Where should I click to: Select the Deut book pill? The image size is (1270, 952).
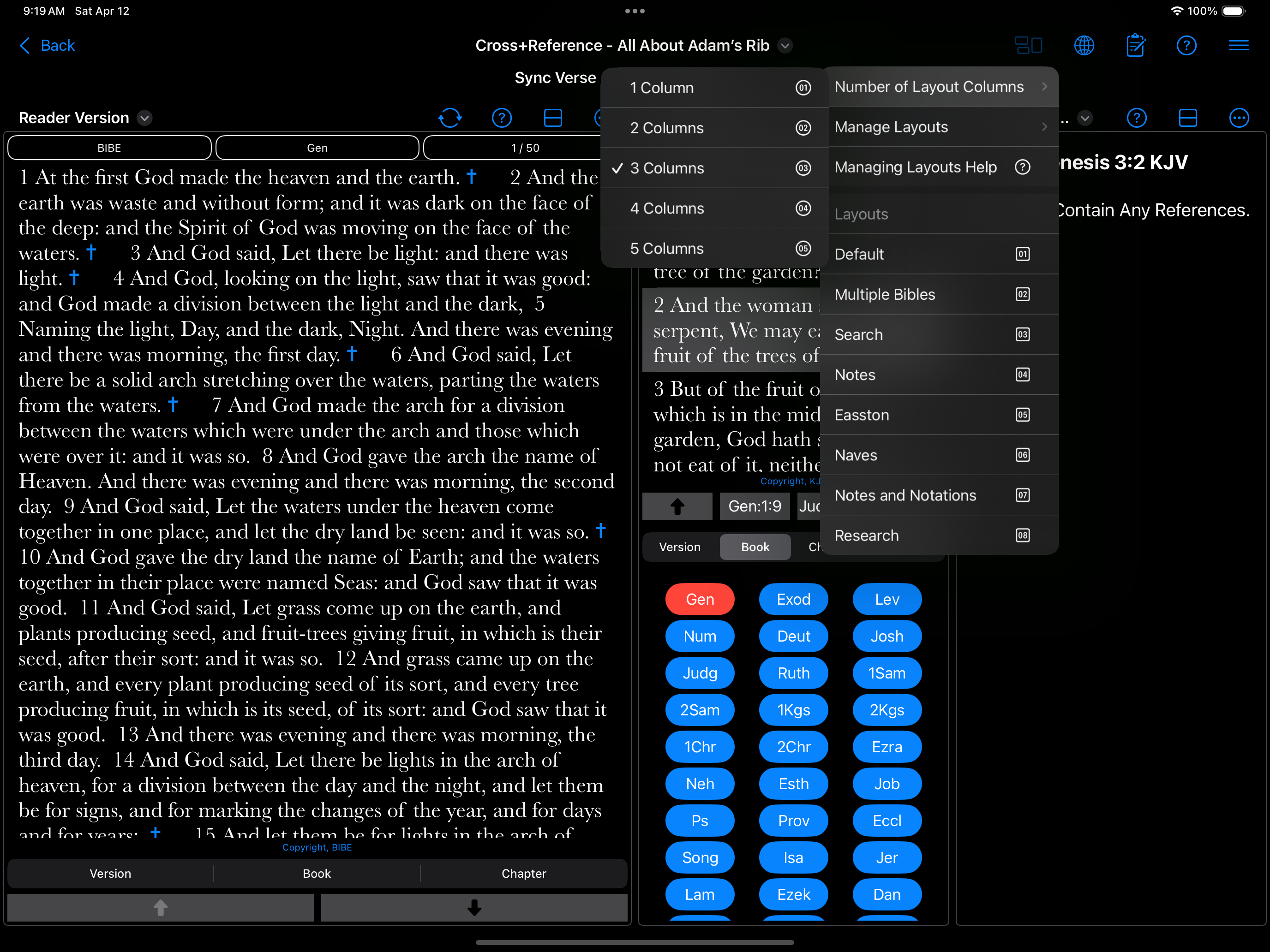pyautogui.click(x=793, y=636)
